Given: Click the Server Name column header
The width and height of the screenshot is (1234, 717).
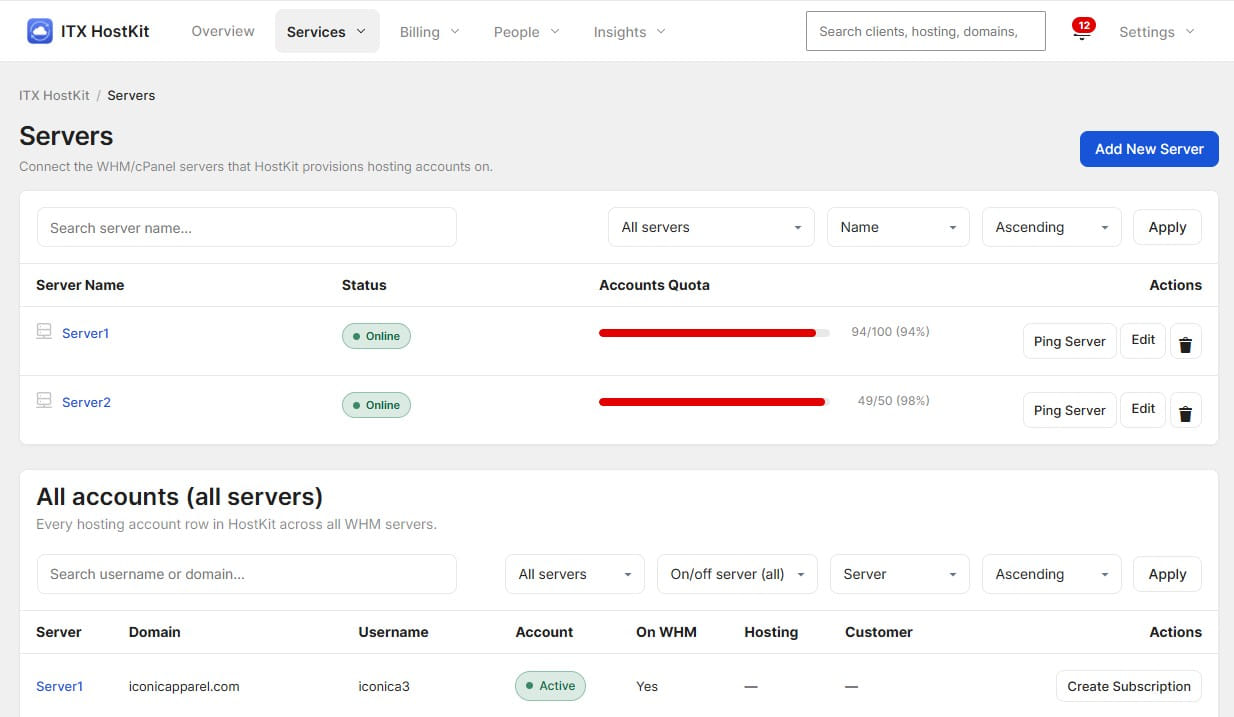Looking at the screenshot, I should click(x=80, y=285).
